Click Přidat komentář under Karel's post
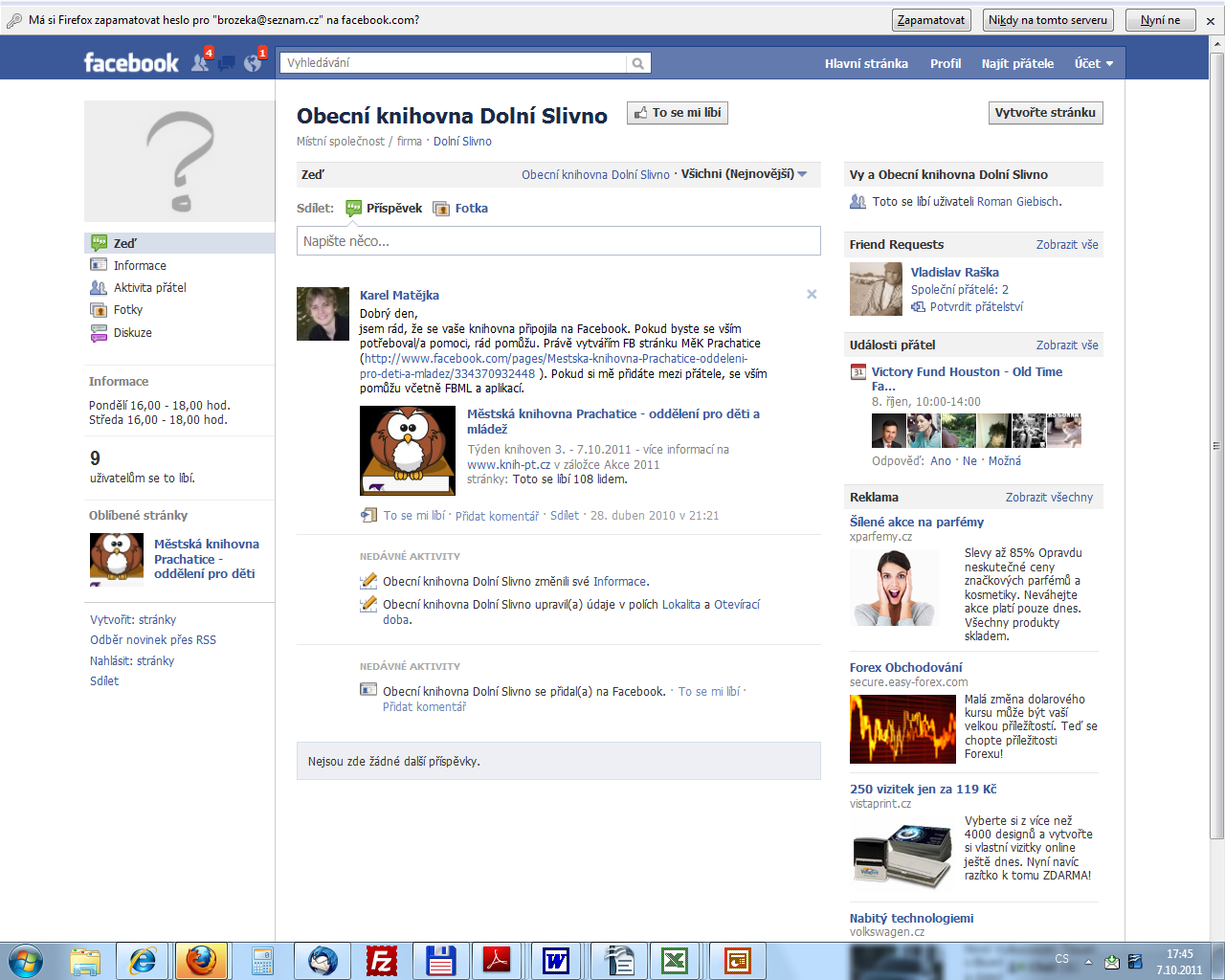 coord(497,516)
